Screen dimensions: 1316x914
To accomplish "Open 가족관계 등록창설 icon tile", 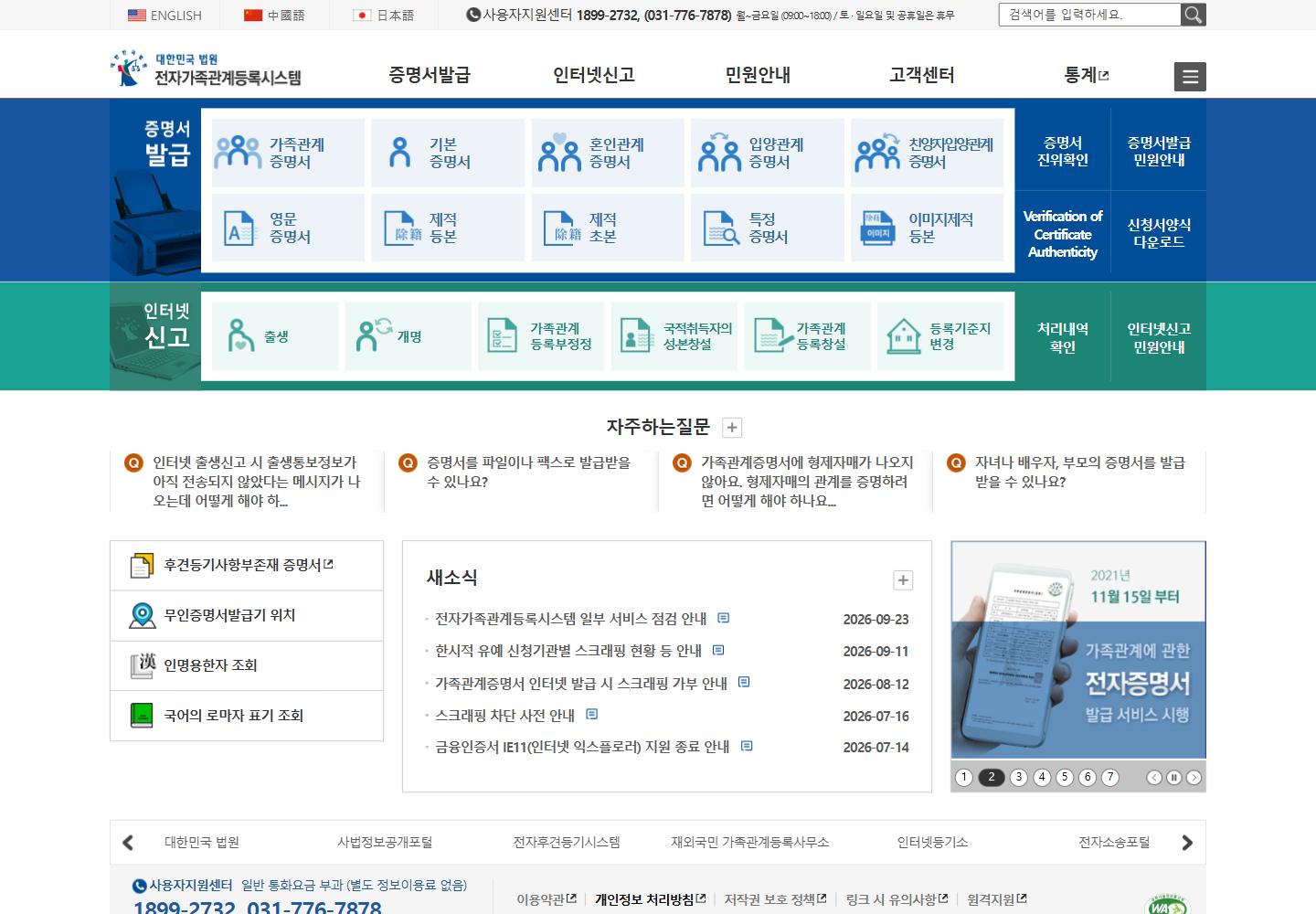I will (x=807, y=336).
